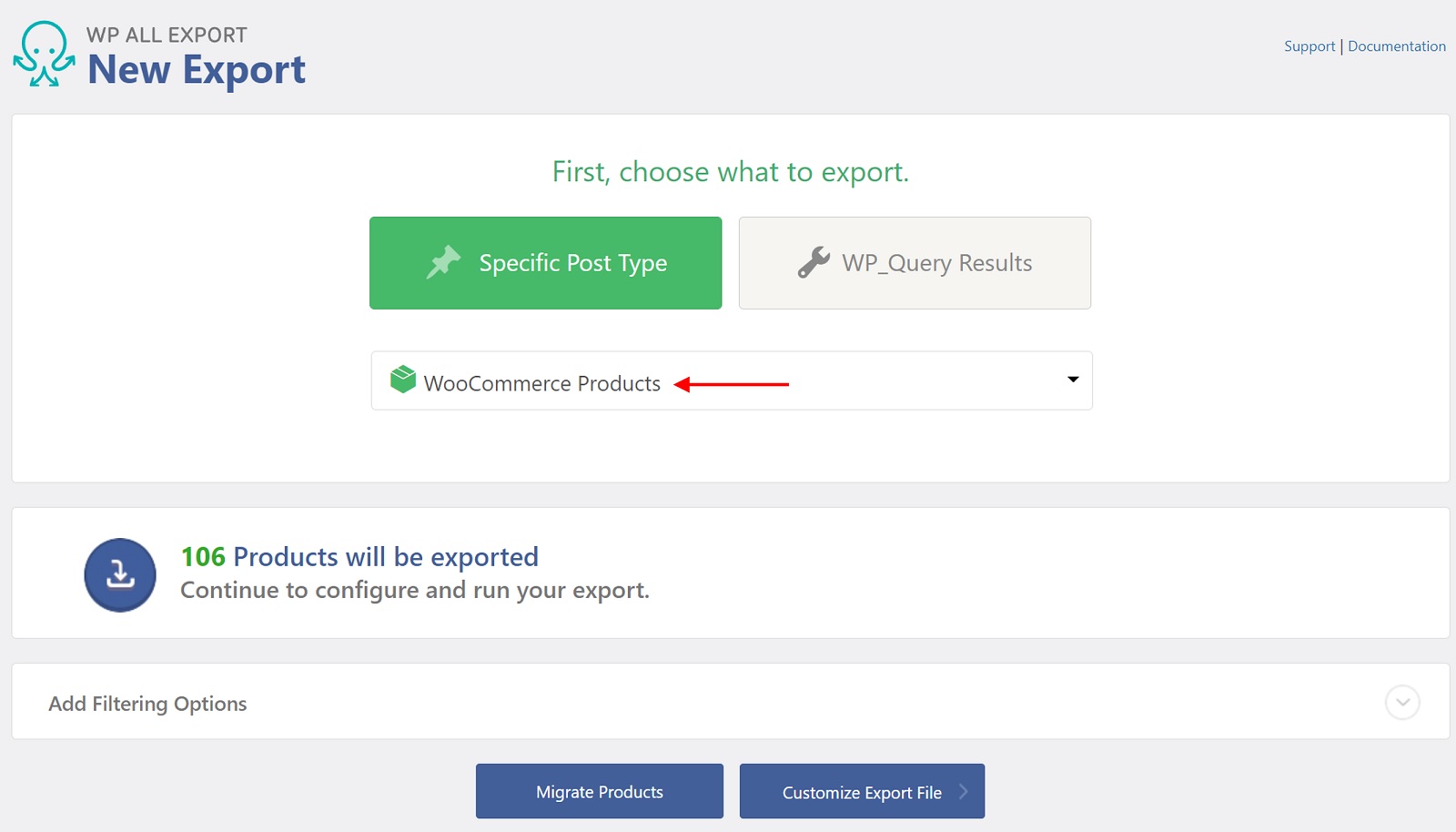Click the '106 Products will be exported' text
1456x832 pixels.
tap(359, 556)
